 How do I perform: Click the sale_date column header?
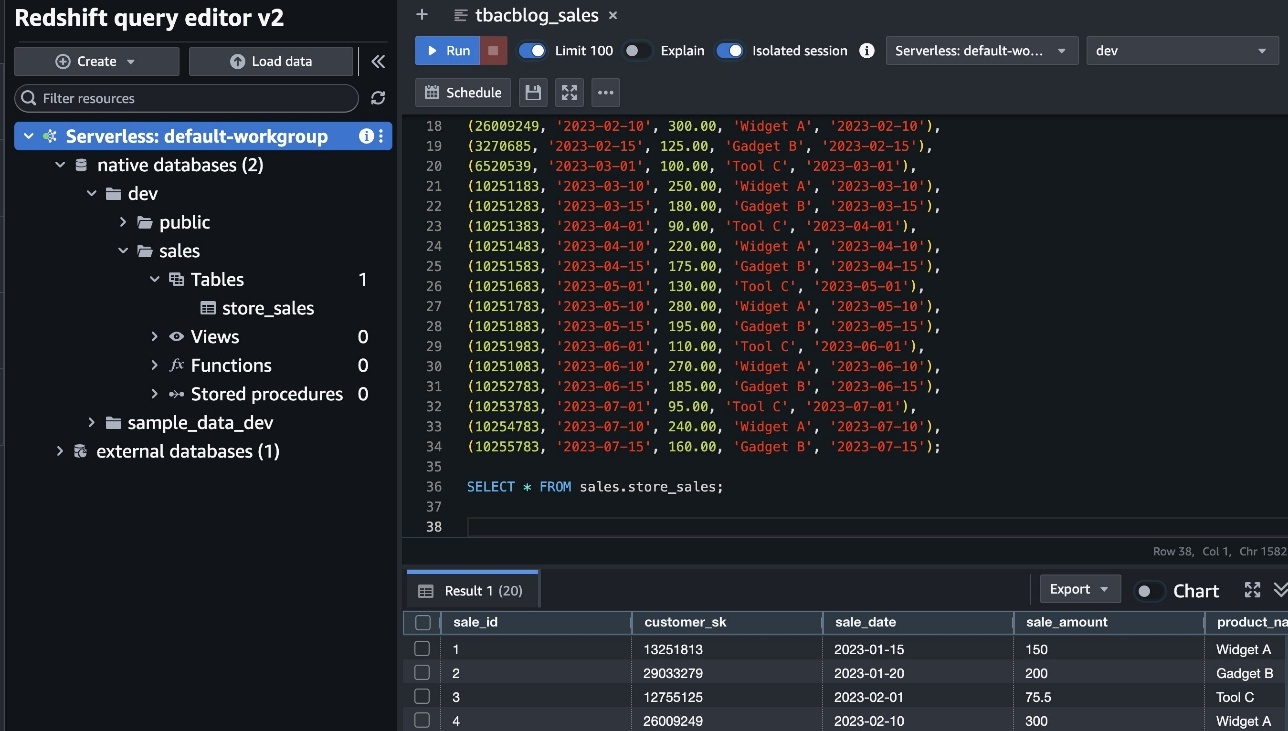pyautogui.click(x=917, y=622)
